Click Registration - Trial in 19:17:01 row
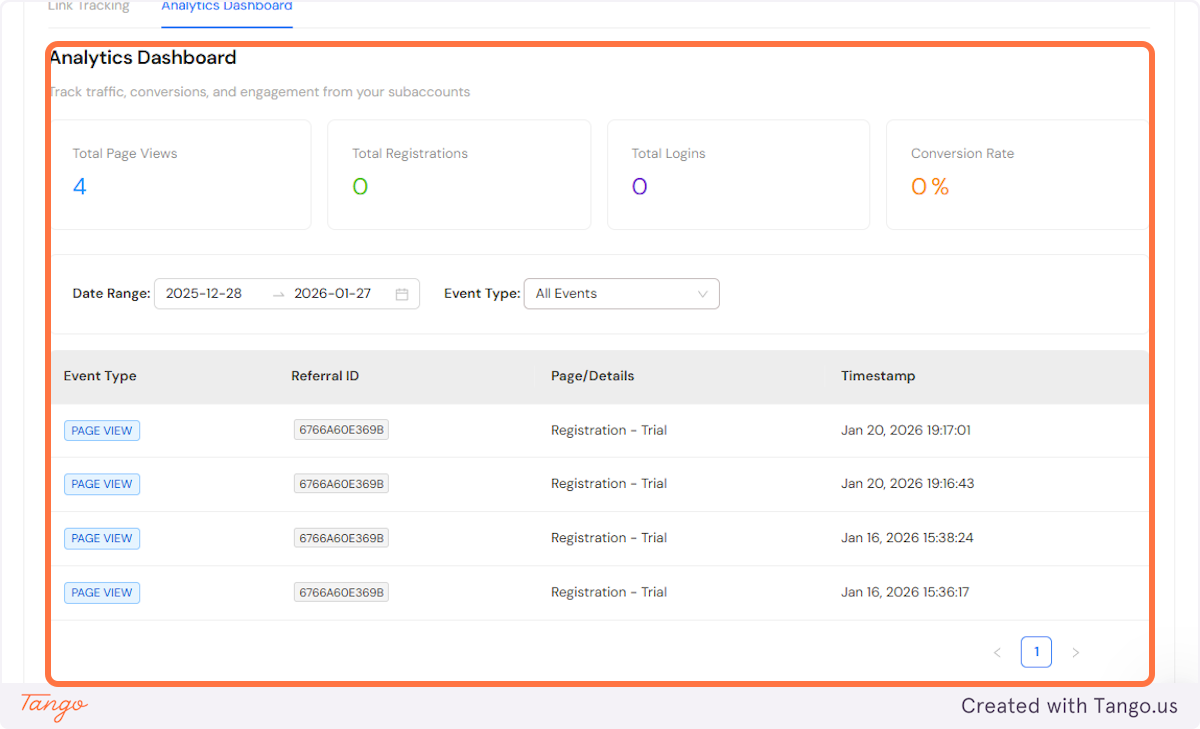This screenshot has width=1200, height=729. click(x=609, y=430)
